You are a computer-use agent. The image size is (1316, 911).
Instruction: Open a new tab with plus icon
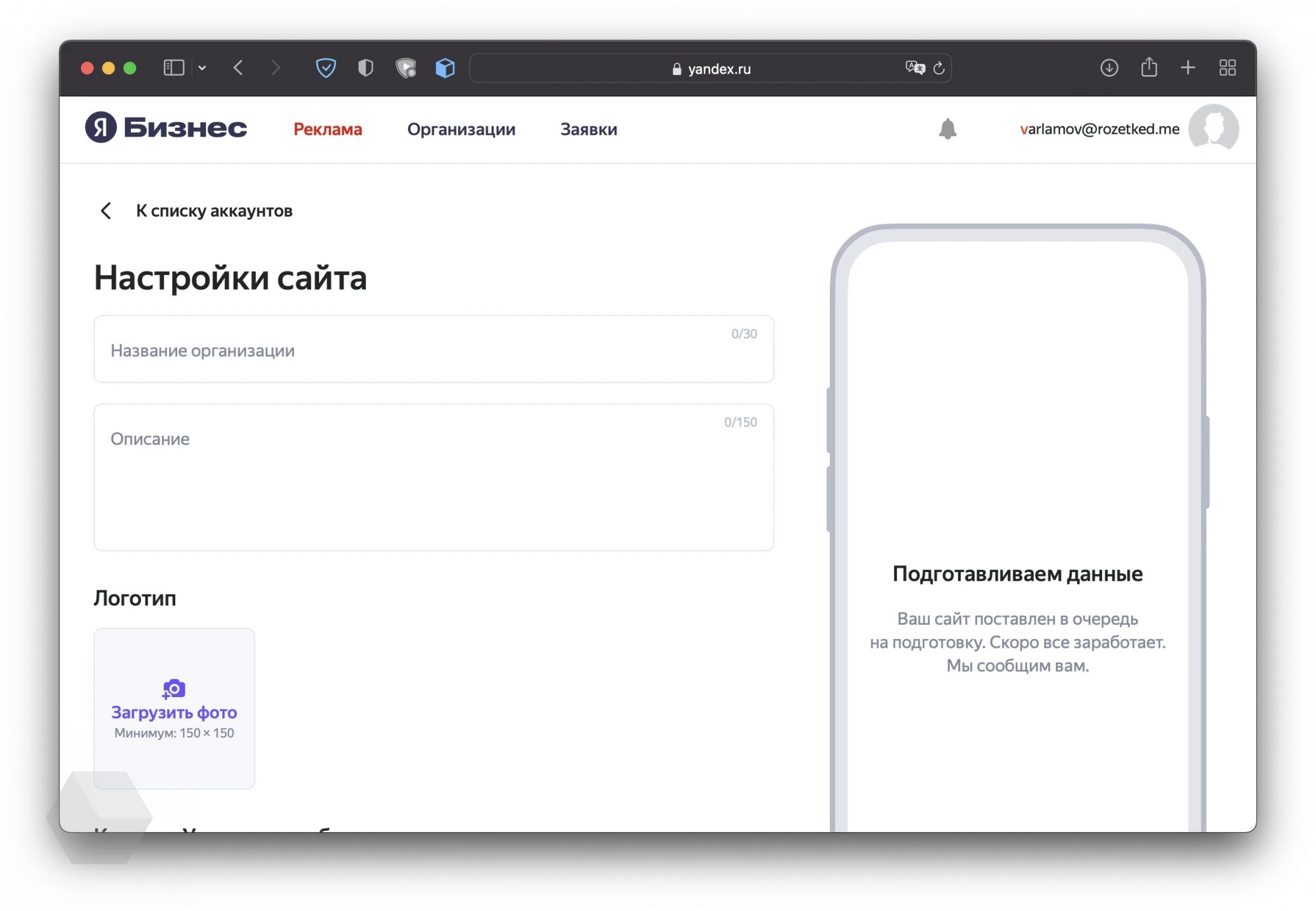pyautogui.click(x=1188, y=68)
